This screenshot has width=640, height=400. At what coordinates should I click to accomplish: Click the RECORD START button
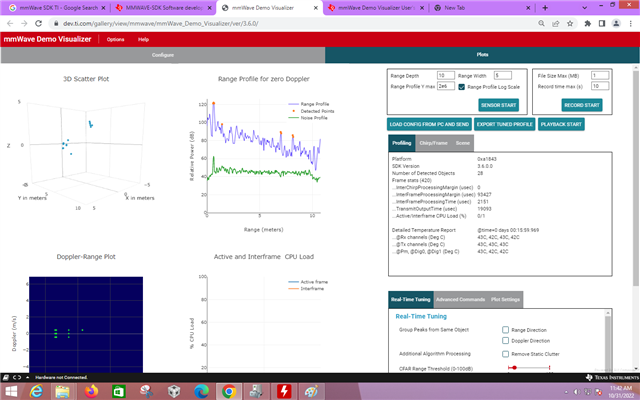click(x=581, y=105)
